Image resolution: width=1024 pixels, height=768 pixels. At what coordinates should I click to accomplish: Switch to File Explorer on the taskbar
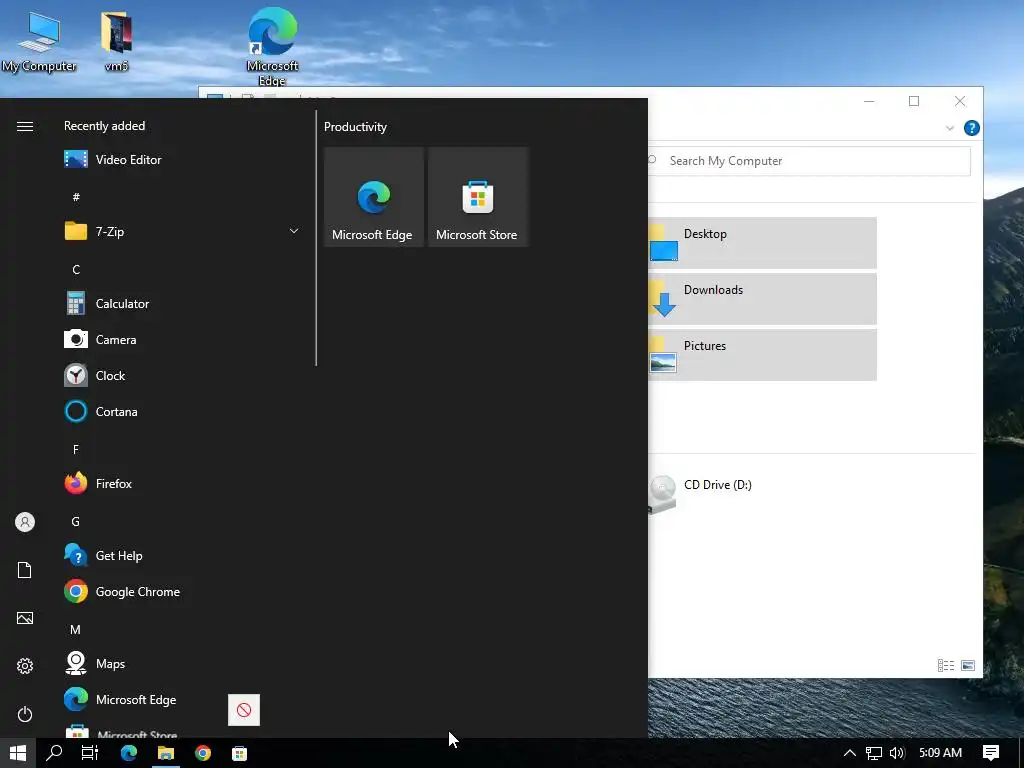click(166, 753)
